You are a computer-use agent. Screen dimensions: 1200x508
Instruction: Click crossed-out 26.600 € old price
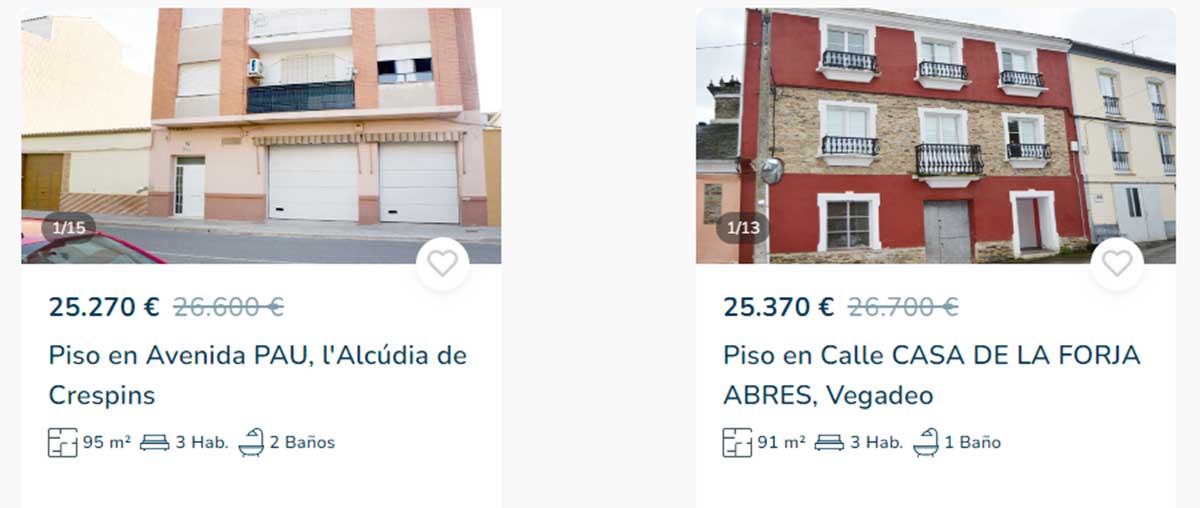point(228,307)
